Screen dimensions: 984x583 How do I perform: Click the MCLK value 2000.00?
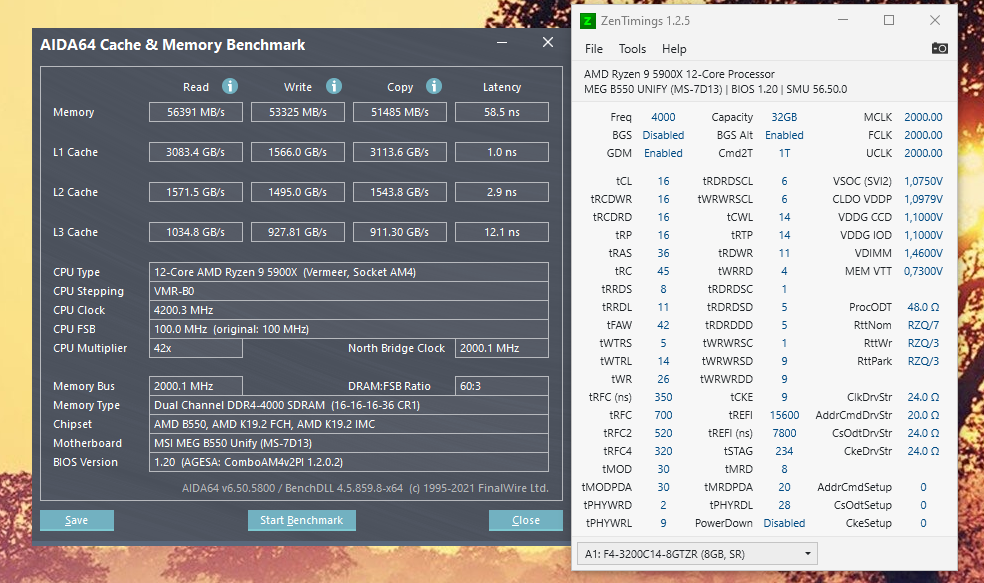click(923, 117)
